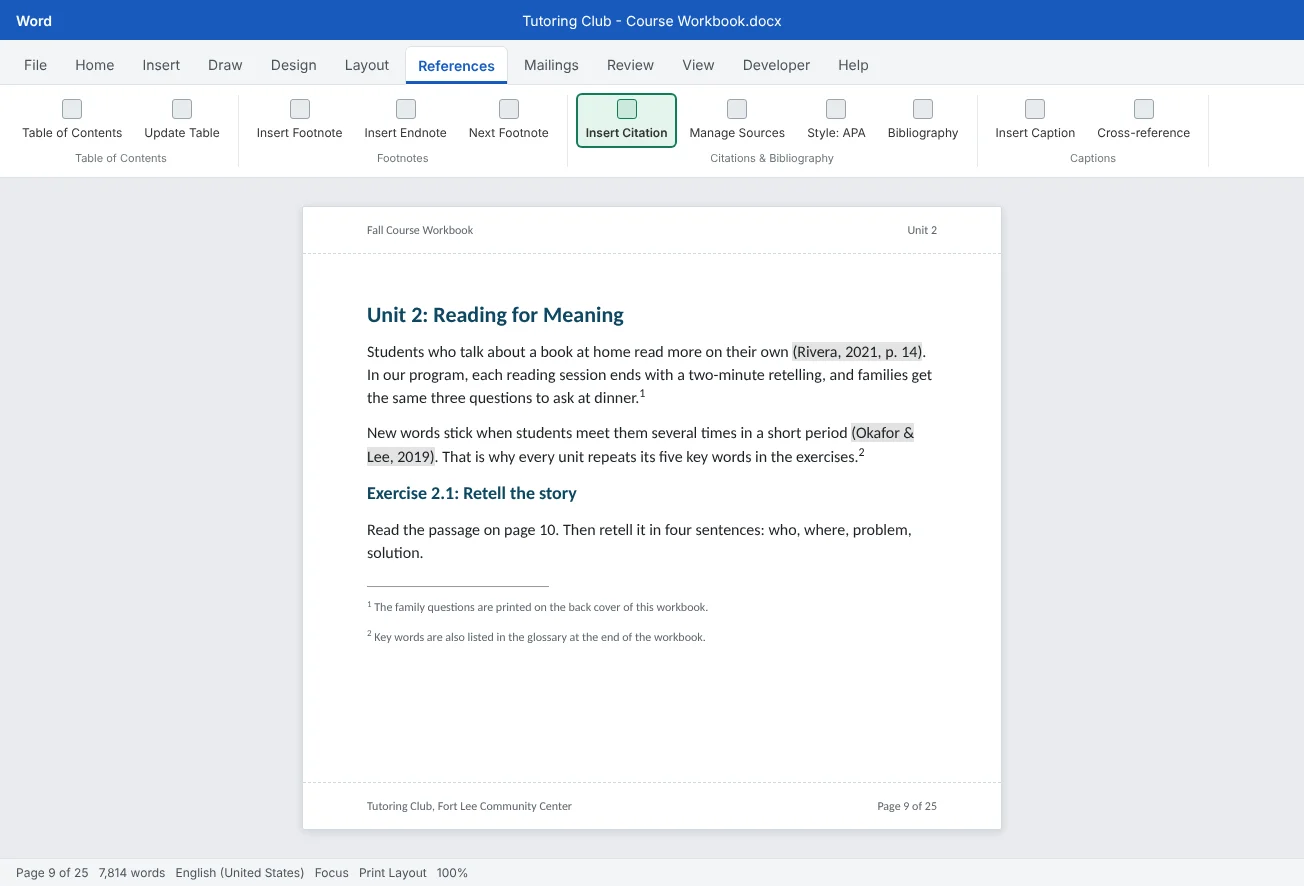
Task: Click the Update Table icon
Action: point(182,109)
